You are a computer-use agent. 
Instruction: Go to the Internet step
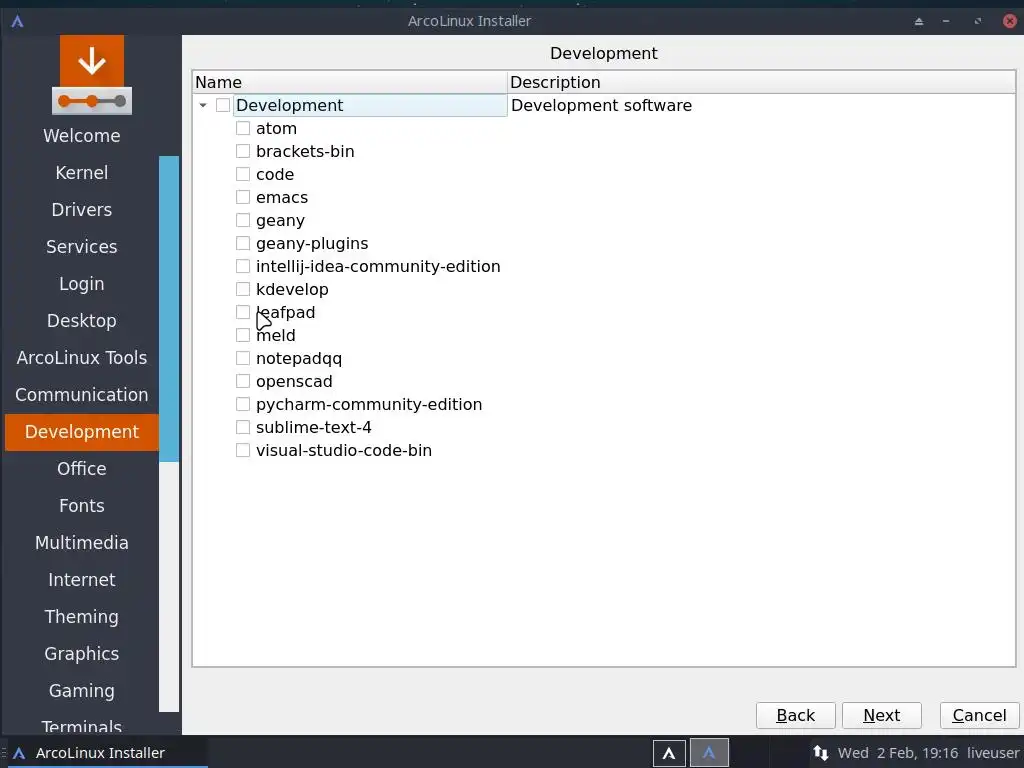coord(82,580)
